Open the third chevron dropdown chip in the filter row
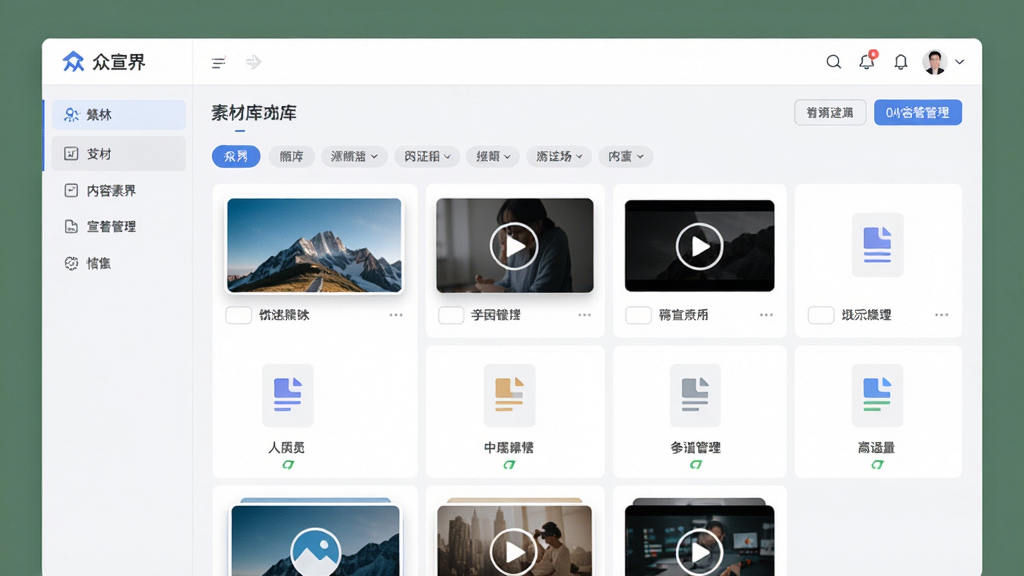The width and height of the screenshot is (1024, 576). click(493, 157)
